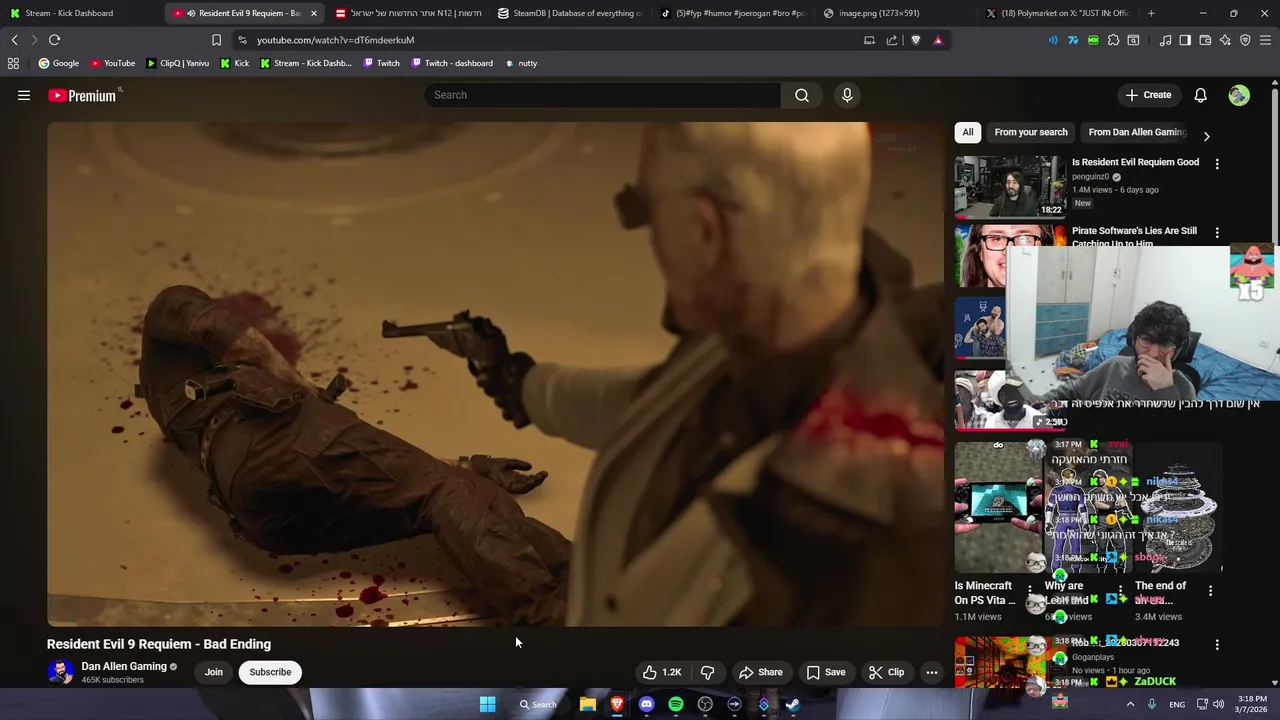The width and height of the screenshot is (1280, 720).
Task: Open the nutty bookmark
Action: point(521,63)
